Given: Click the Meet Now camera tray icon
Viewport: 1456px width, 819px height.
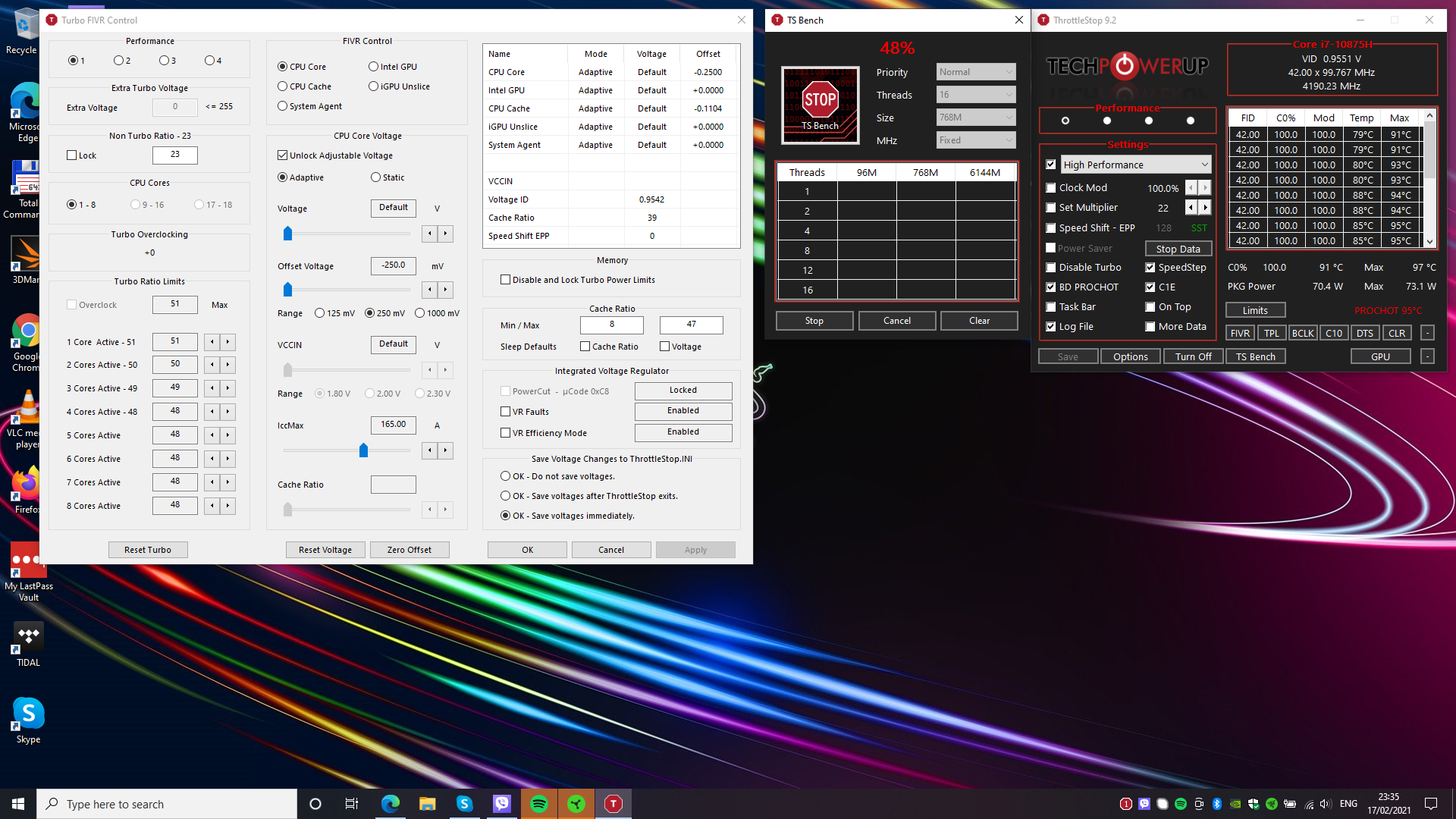Looking at the screenshot, I should coord(1199,804).
